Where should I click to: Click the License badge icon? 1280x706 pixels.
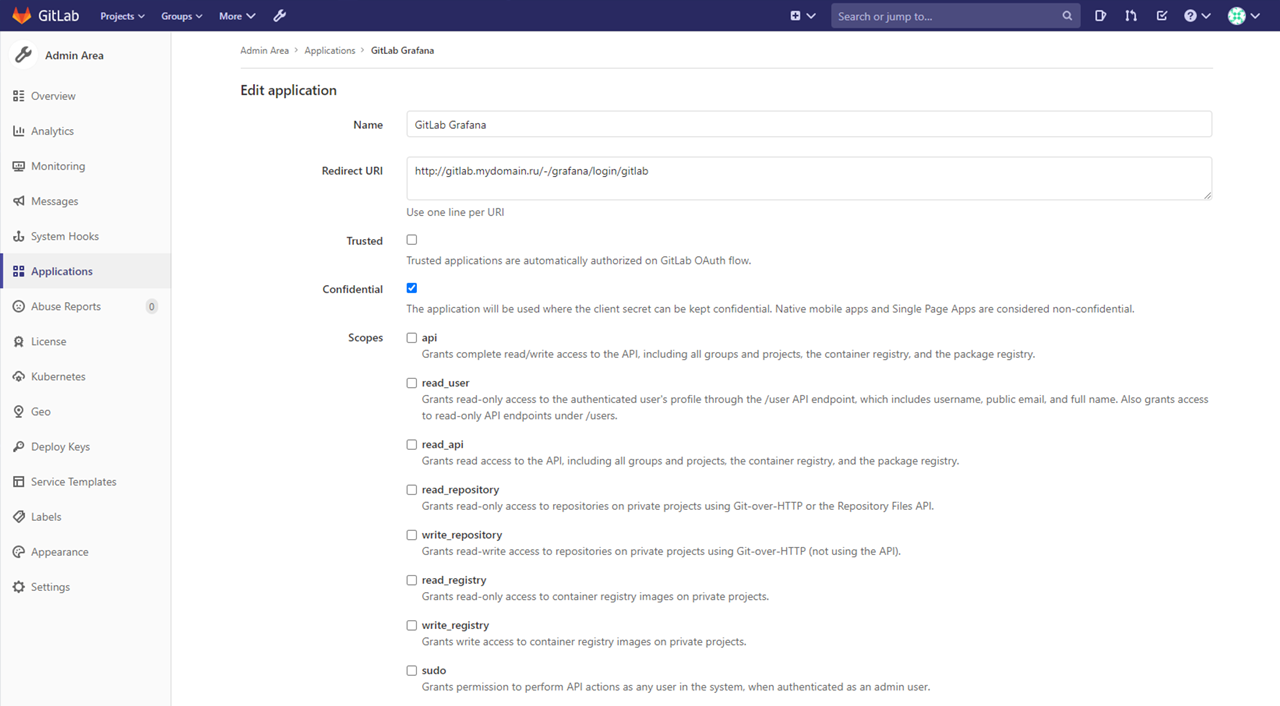click(19, 341)
